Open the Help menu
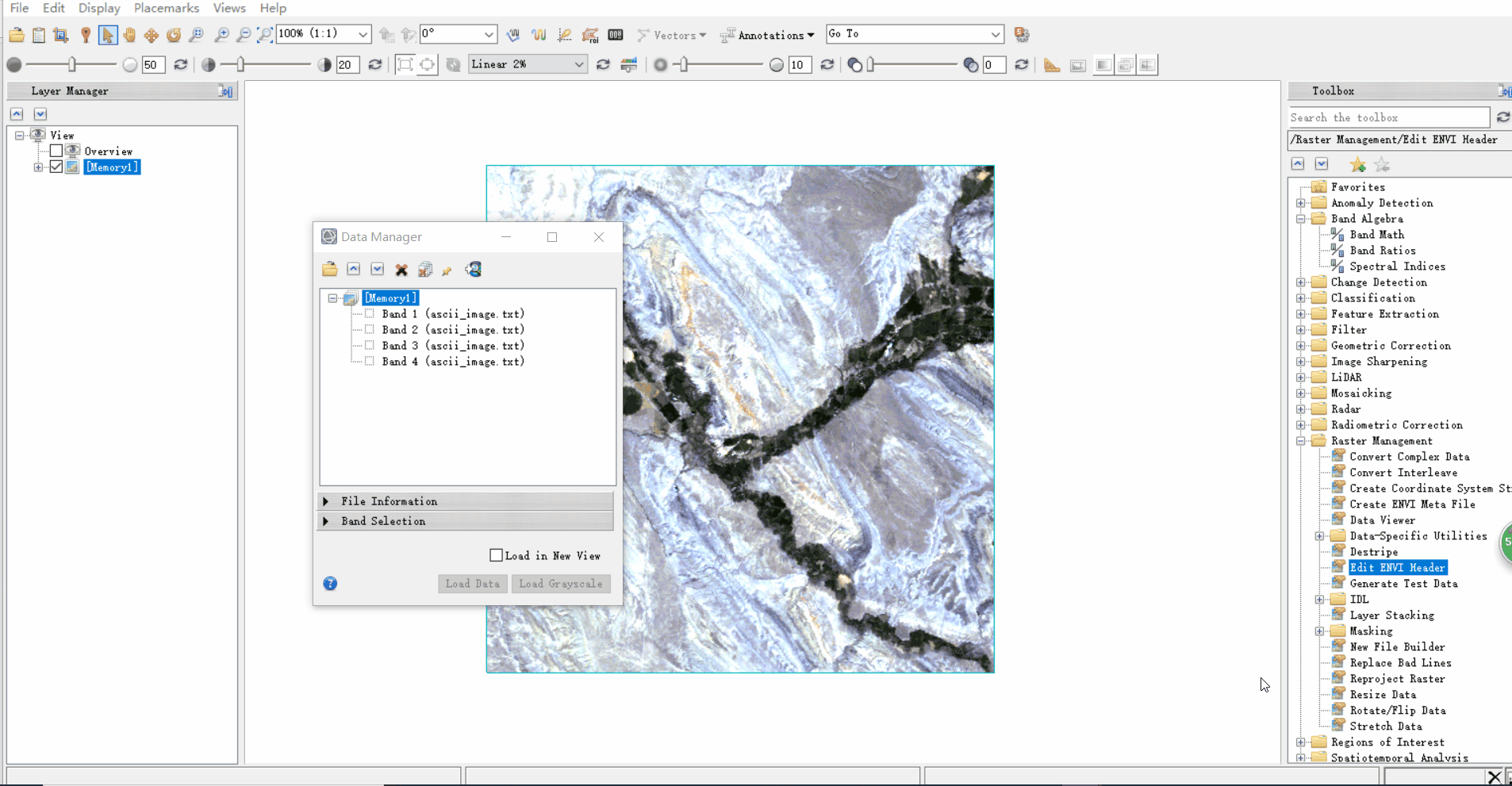The height and width of the screenshot is (786, 1512). tap(273, 8)
